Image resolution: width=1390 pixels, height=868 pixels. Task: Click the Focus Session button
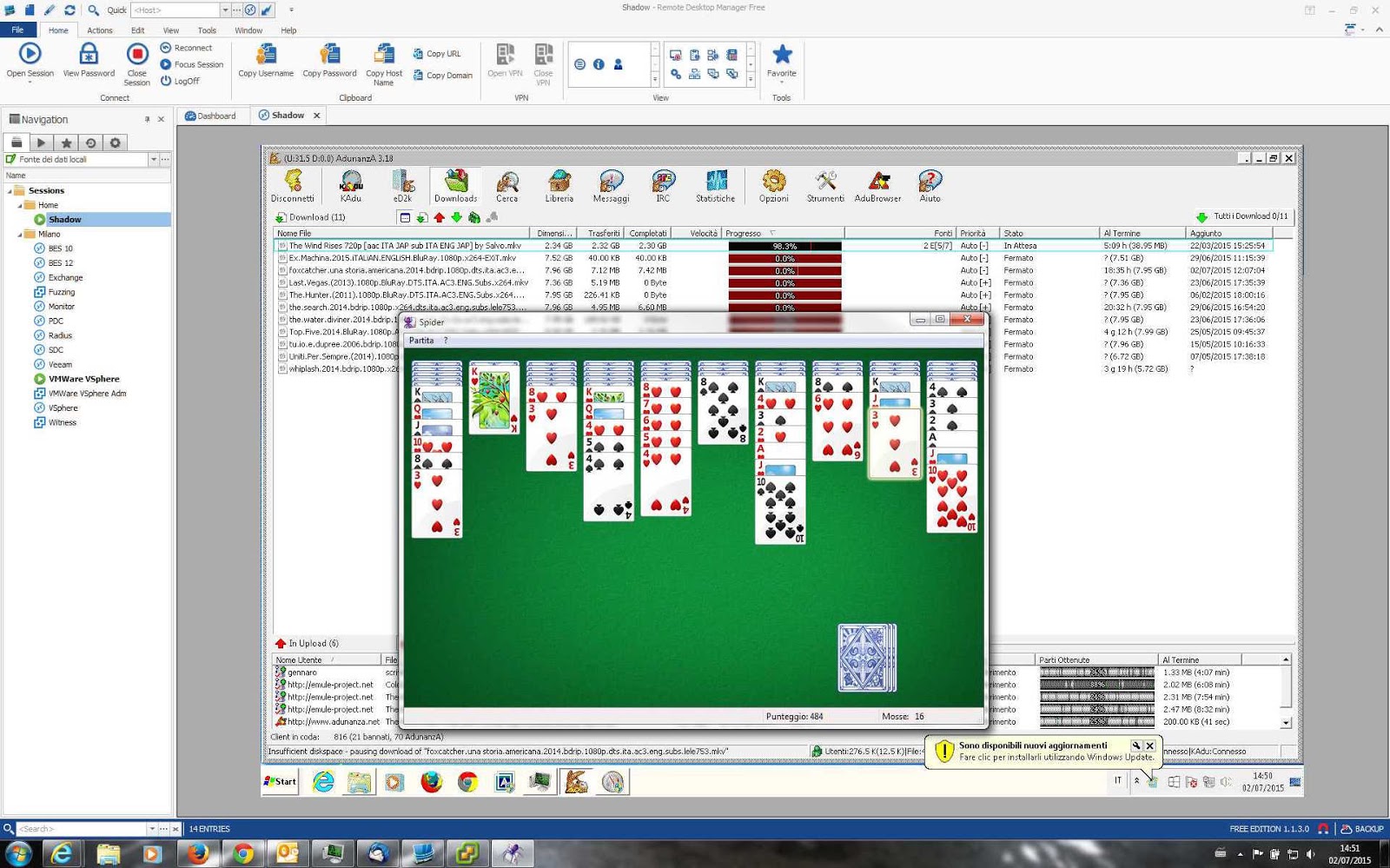point(192,64)
